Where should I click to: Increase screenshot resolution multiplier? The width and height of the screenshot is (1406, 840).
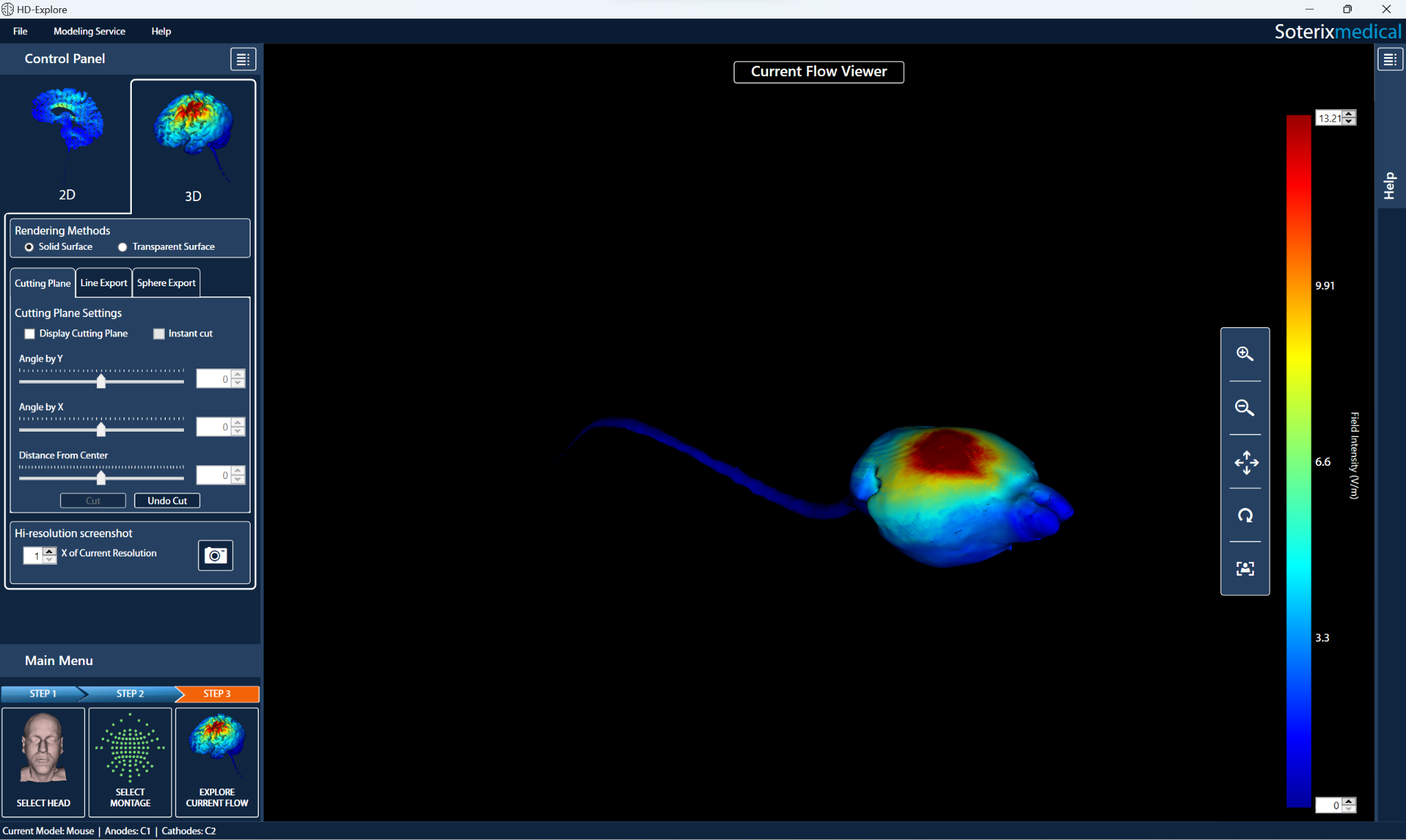click(49, 551)
